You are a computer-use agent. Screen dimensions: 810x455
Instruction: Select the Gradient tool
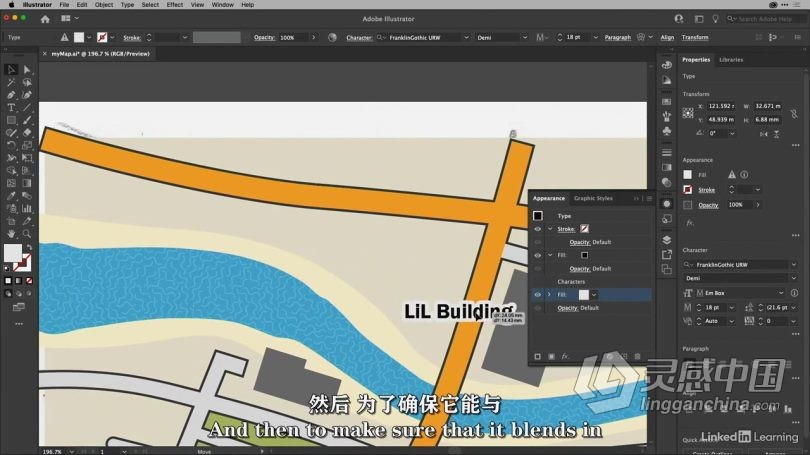[x=27, y=183]
